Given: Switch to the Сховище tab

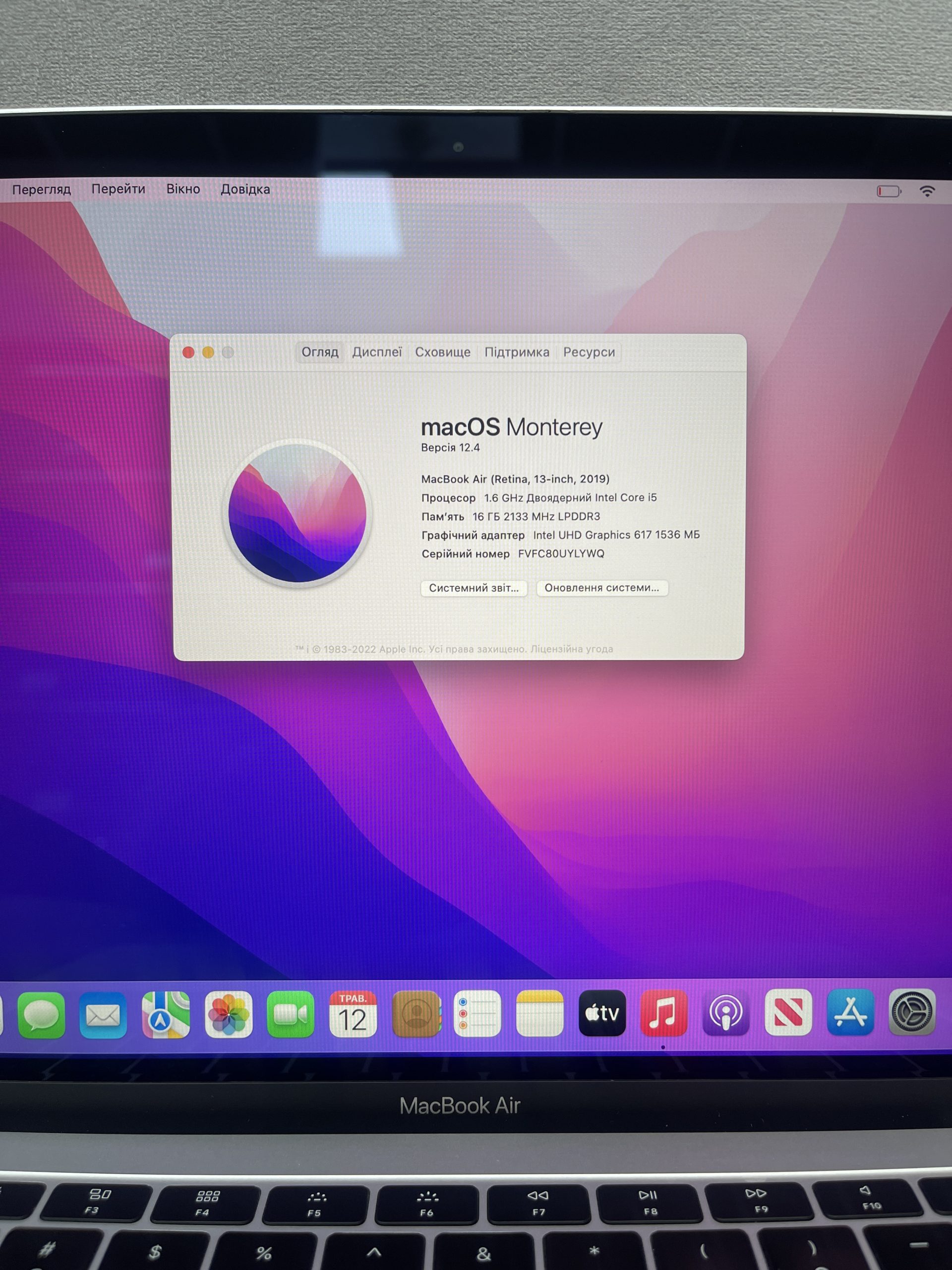Looking at the screenshot, I should pos(443,352).
